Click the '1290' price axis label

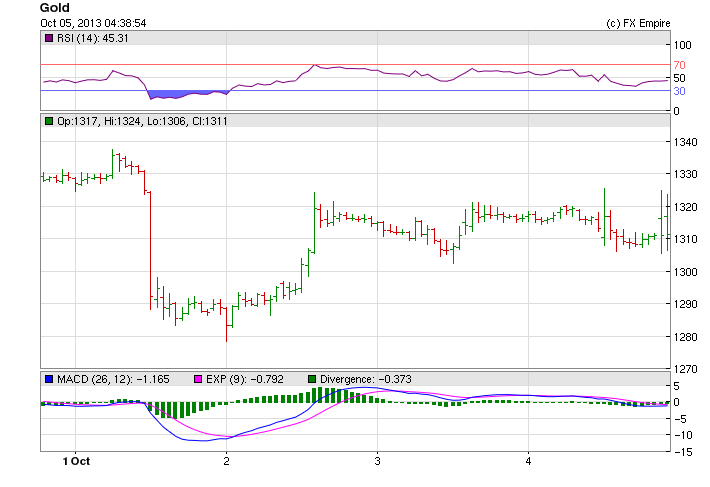point(686,304)
